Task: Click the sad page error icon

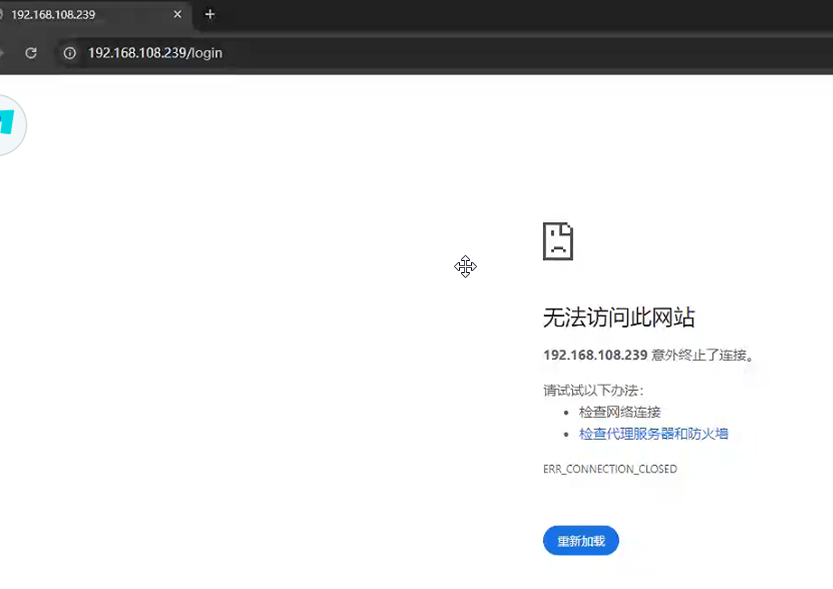Action: pos(558,241)
